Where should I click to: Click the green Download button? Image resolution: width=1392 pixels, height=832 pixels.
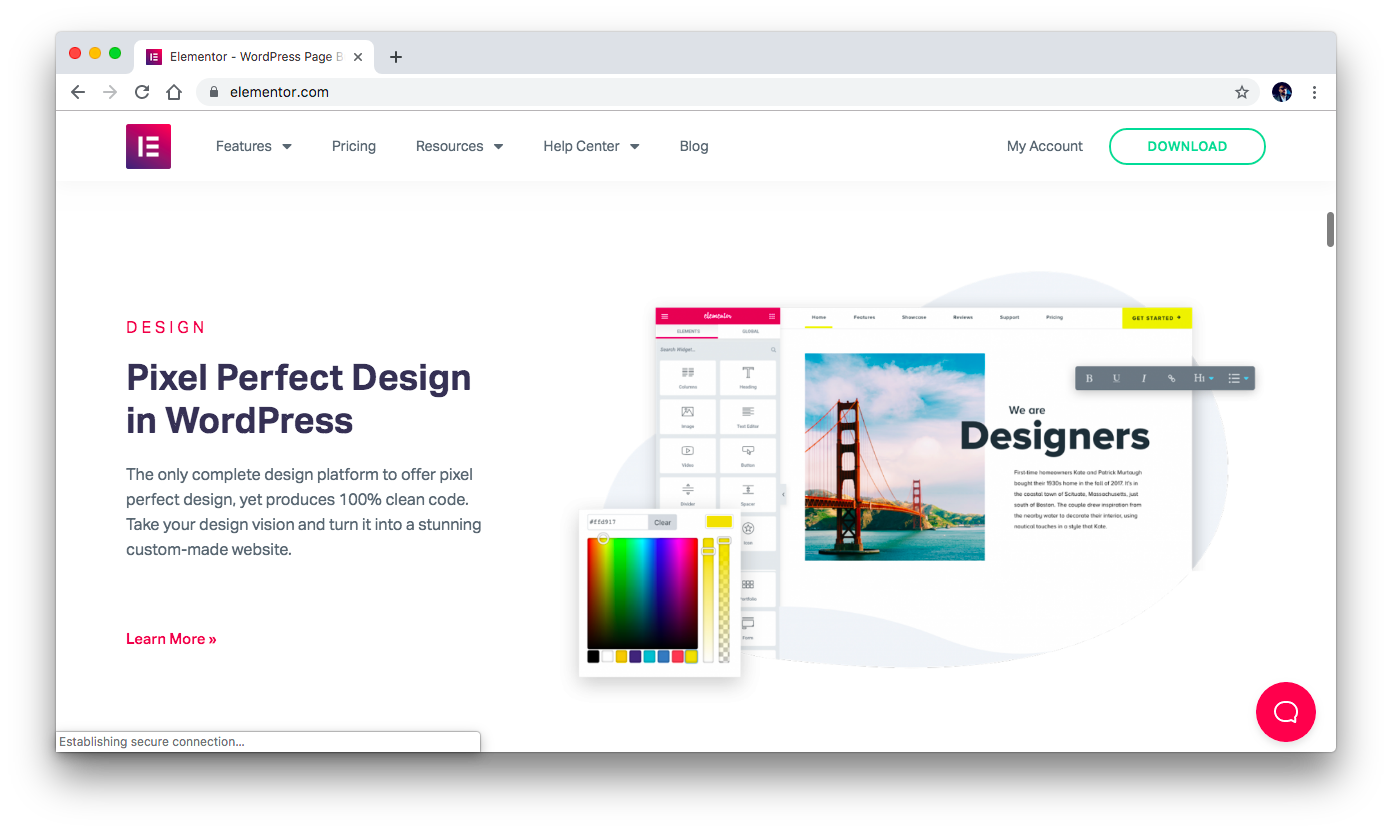[x=1187, y=146]
